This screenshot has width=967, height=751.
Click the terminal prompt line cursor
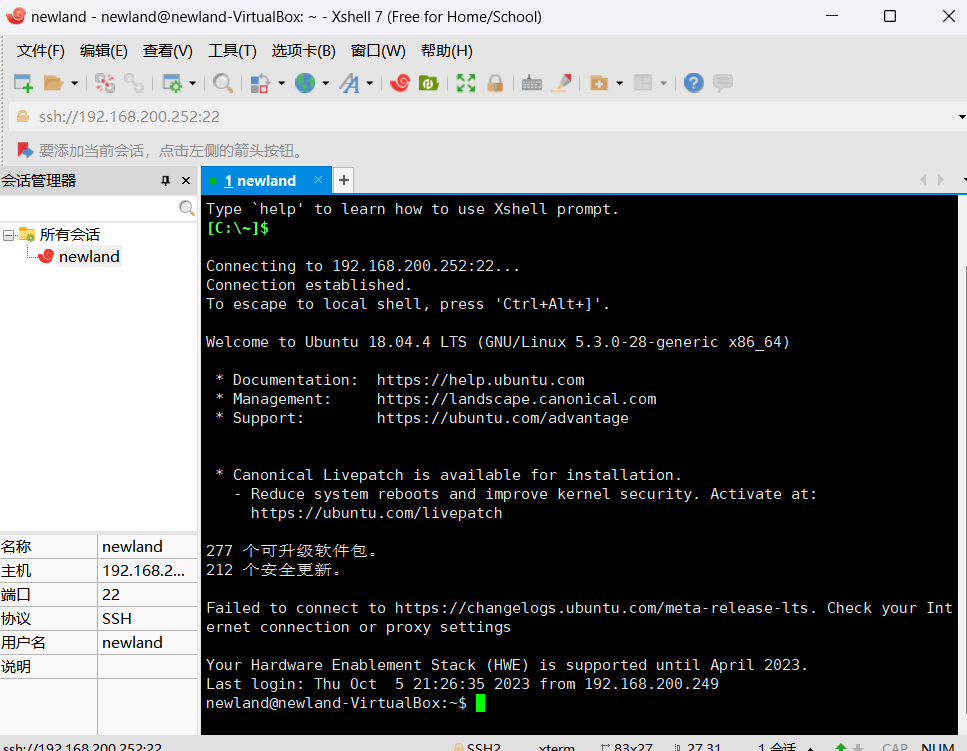[480, 703]
